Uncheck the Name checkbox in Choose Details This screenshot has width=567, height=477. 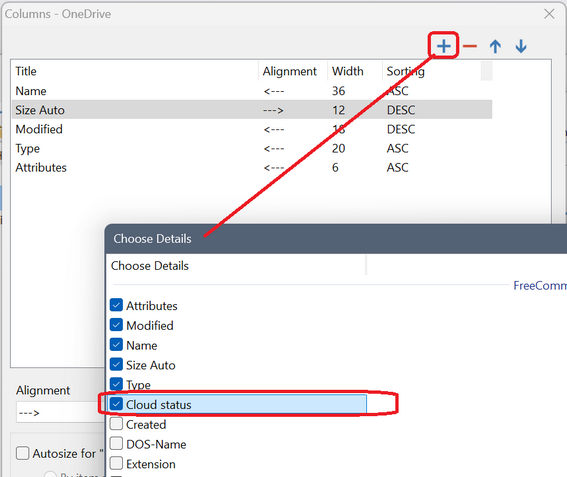pyautogui.click(x=116, y=345)
